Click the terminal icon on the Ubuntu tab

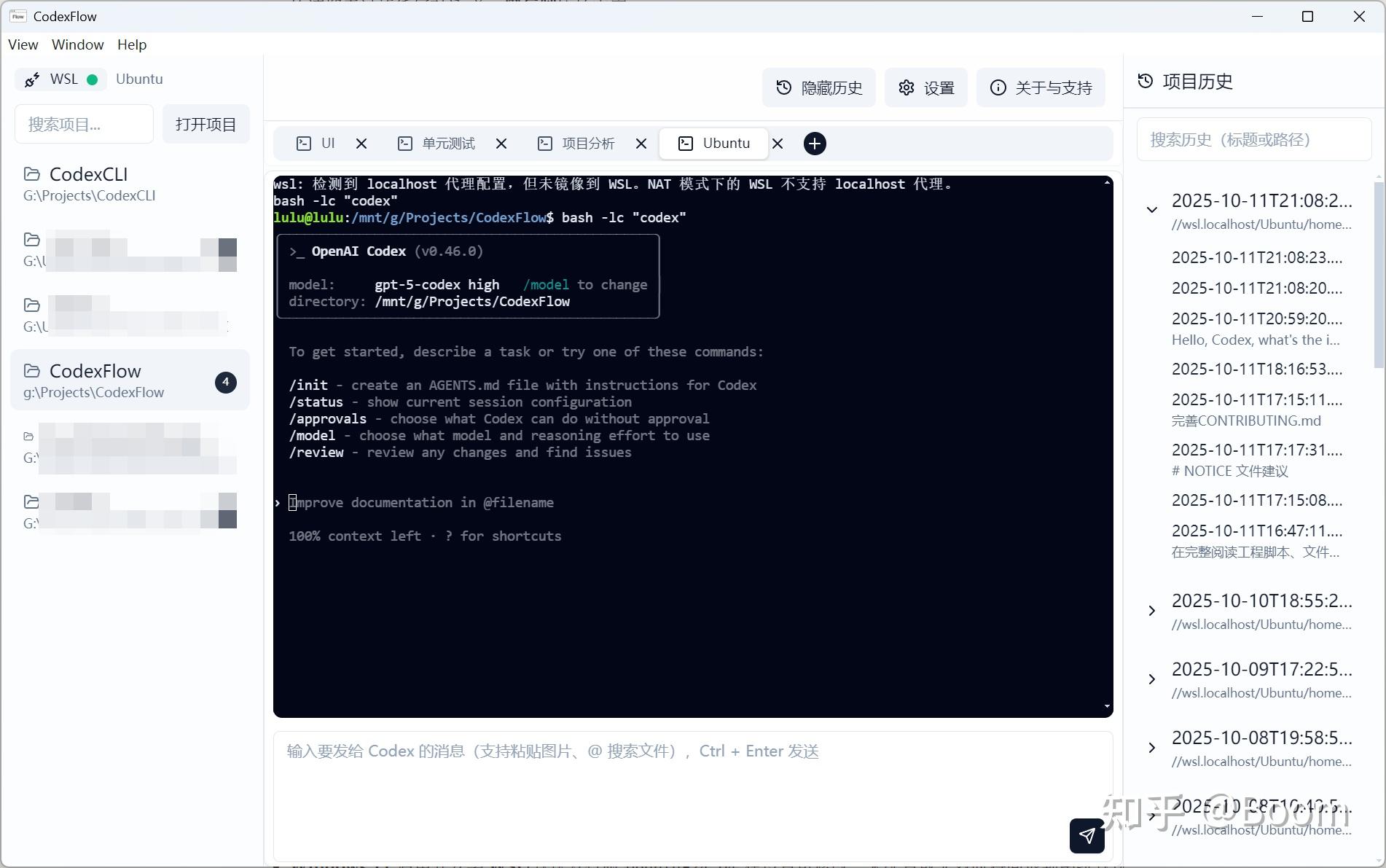click(684, 144)
